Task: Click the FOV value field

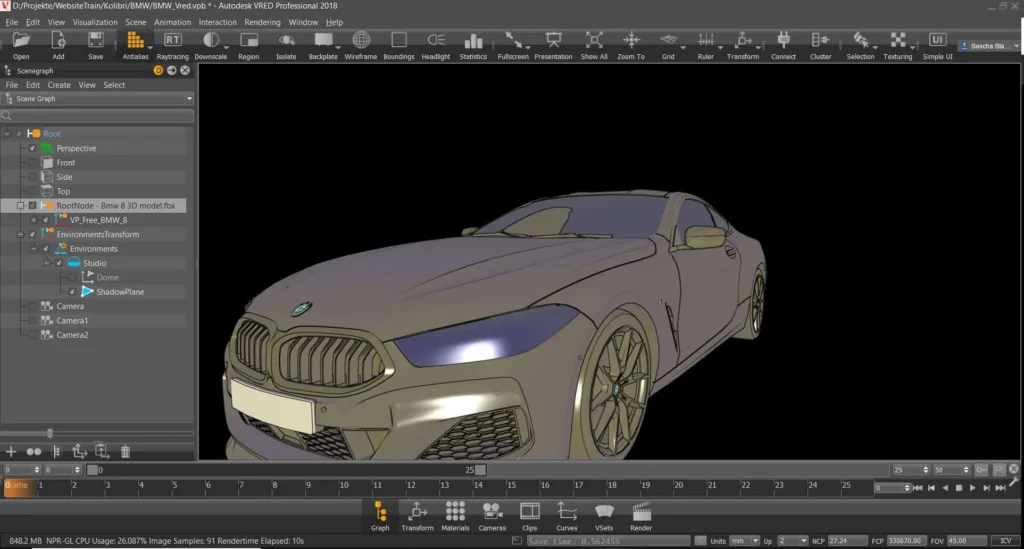Action: (x=967, y=541)
